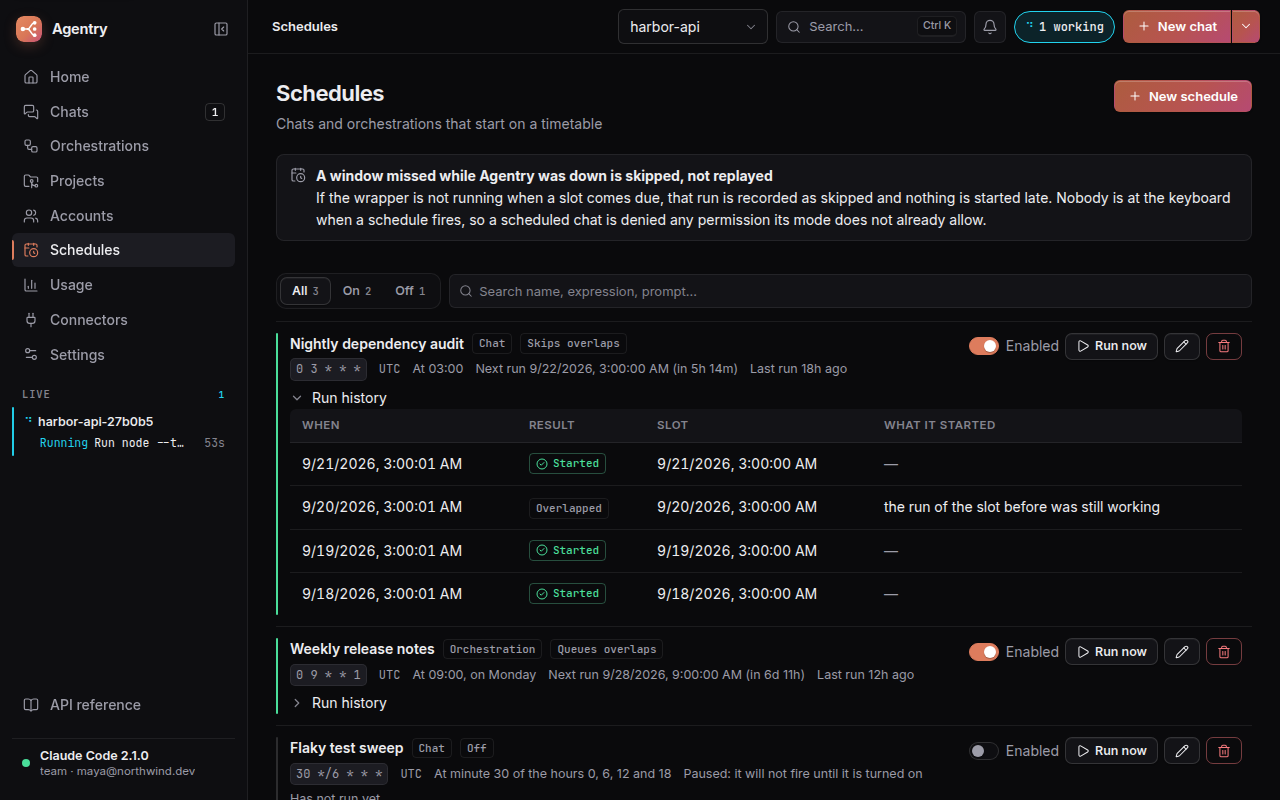1280x800 pixels.
Task: Click the search magnifier in the top bar
Action: [795, 27]
